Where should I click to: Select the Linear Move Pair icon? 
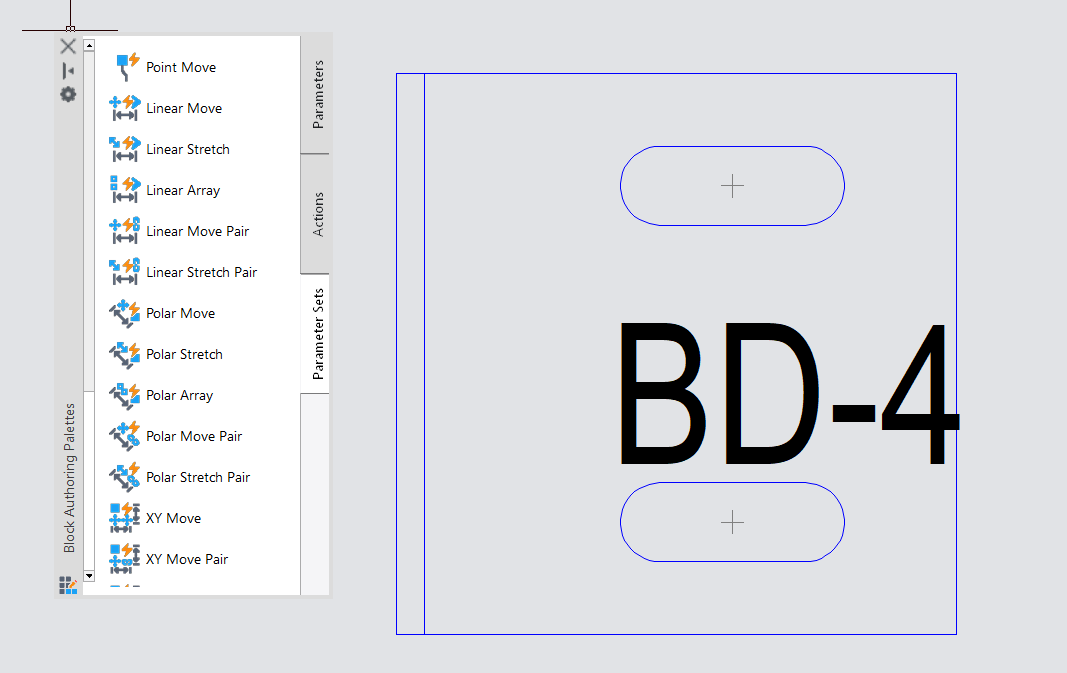(x=125, y=231)
